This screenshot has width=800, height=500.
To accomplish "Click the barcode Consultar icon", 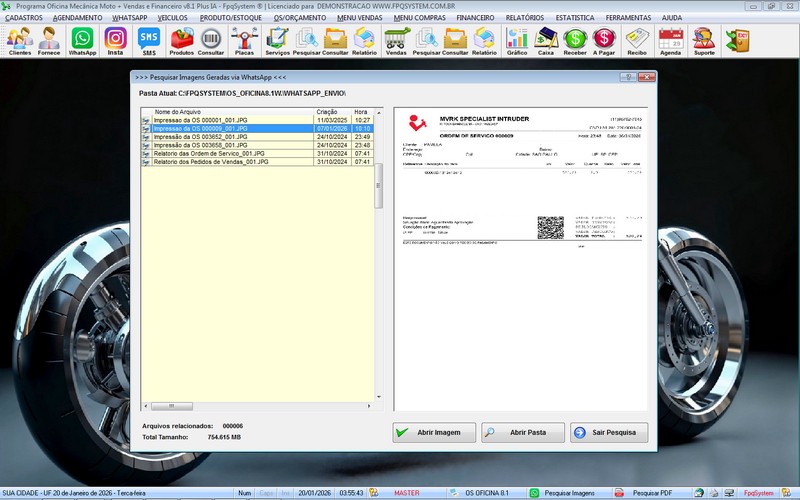I will 211,41.
